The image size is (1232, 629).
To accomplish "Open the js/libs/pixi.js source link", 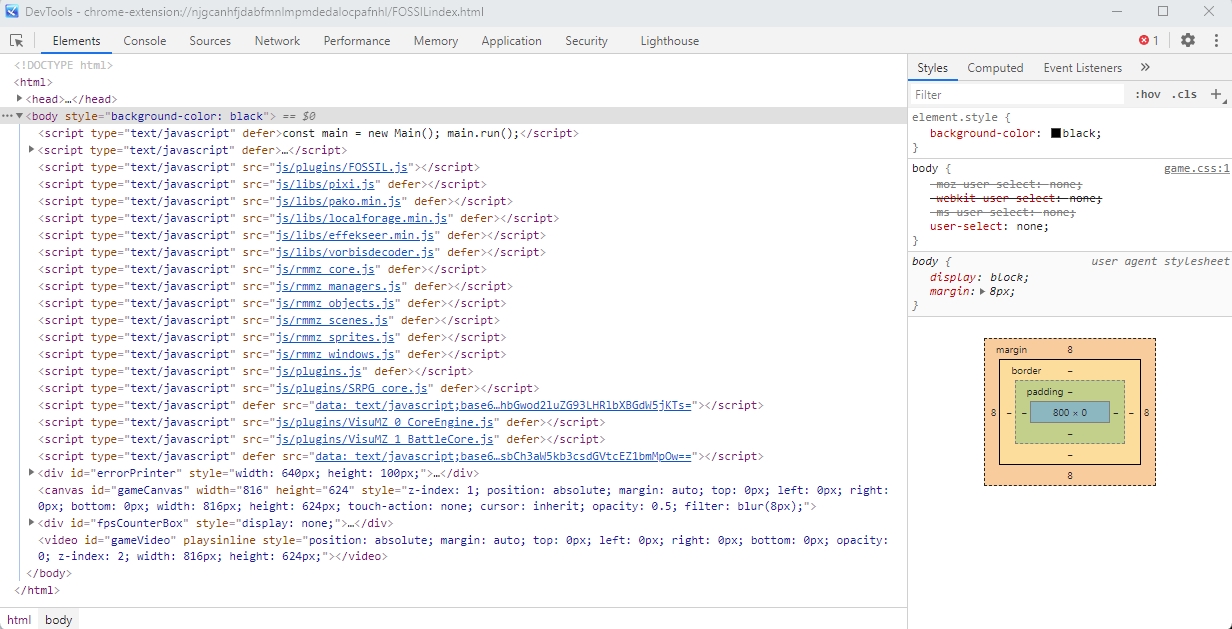I will tap(326, 184).
